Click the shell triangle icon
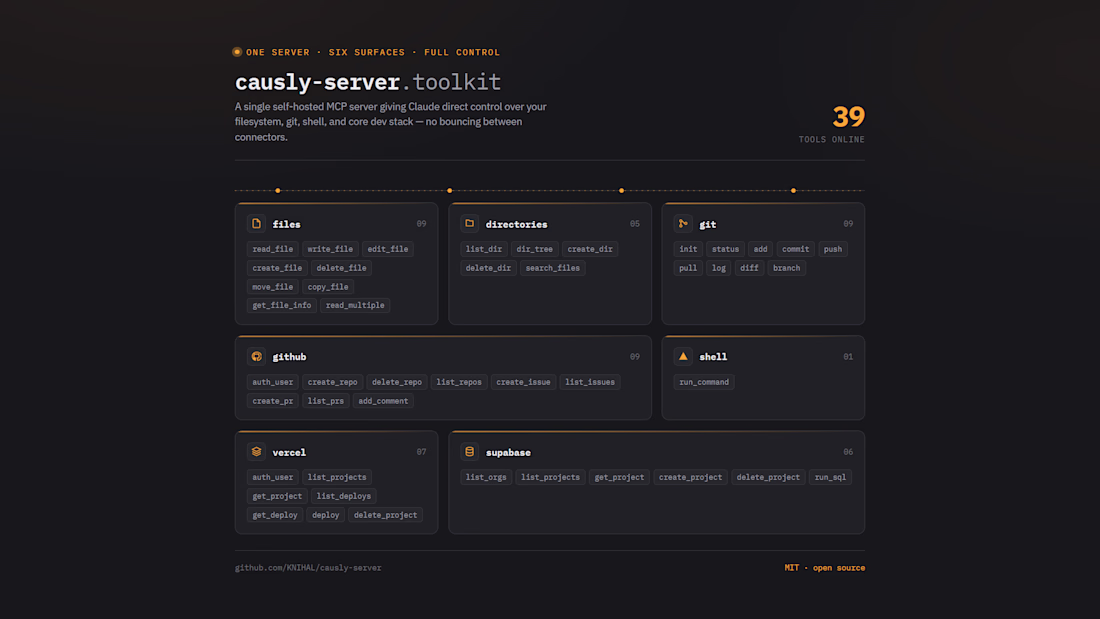The width and height of the screenshot is (1100, 619). [x=683, y=357]
